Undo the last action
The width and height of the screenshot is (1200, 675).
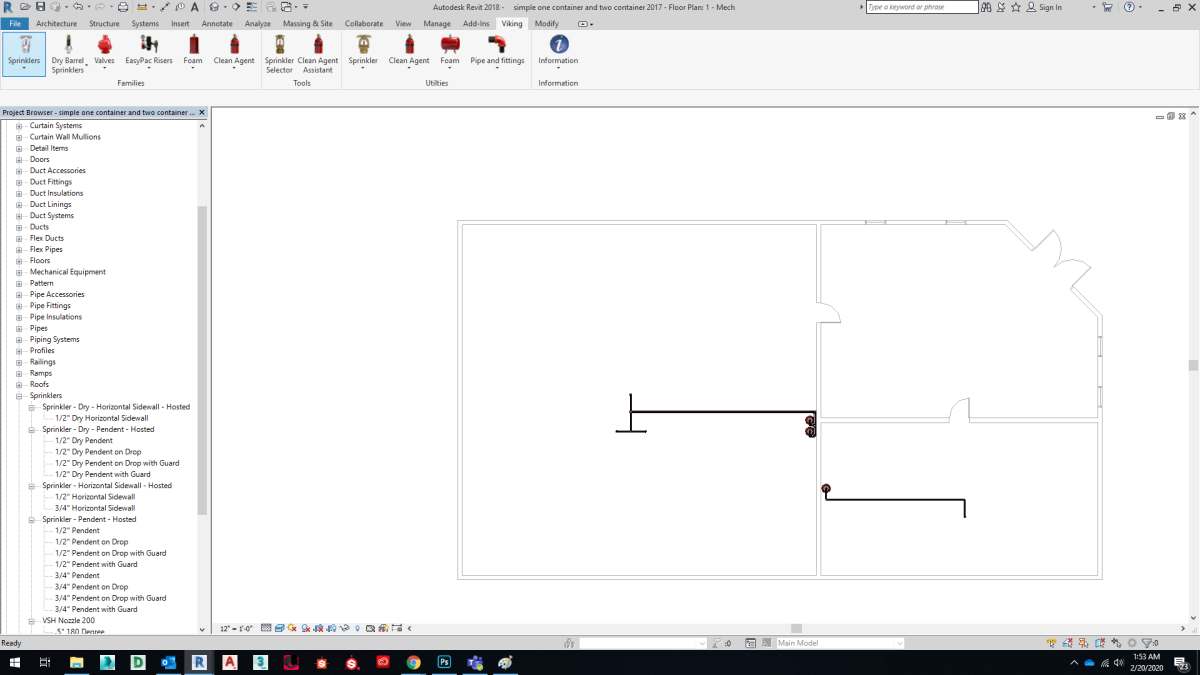[78, 7]
